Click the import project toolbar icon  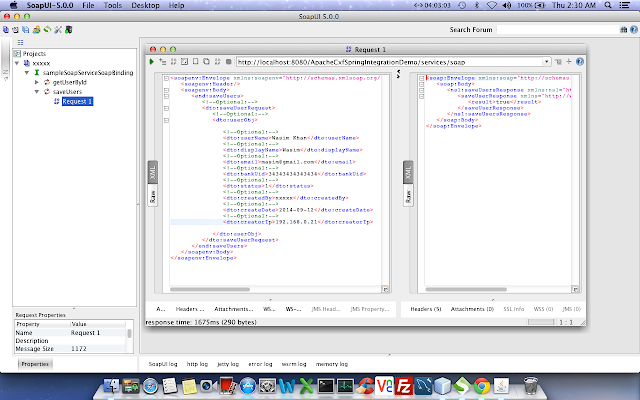point(16,30)
